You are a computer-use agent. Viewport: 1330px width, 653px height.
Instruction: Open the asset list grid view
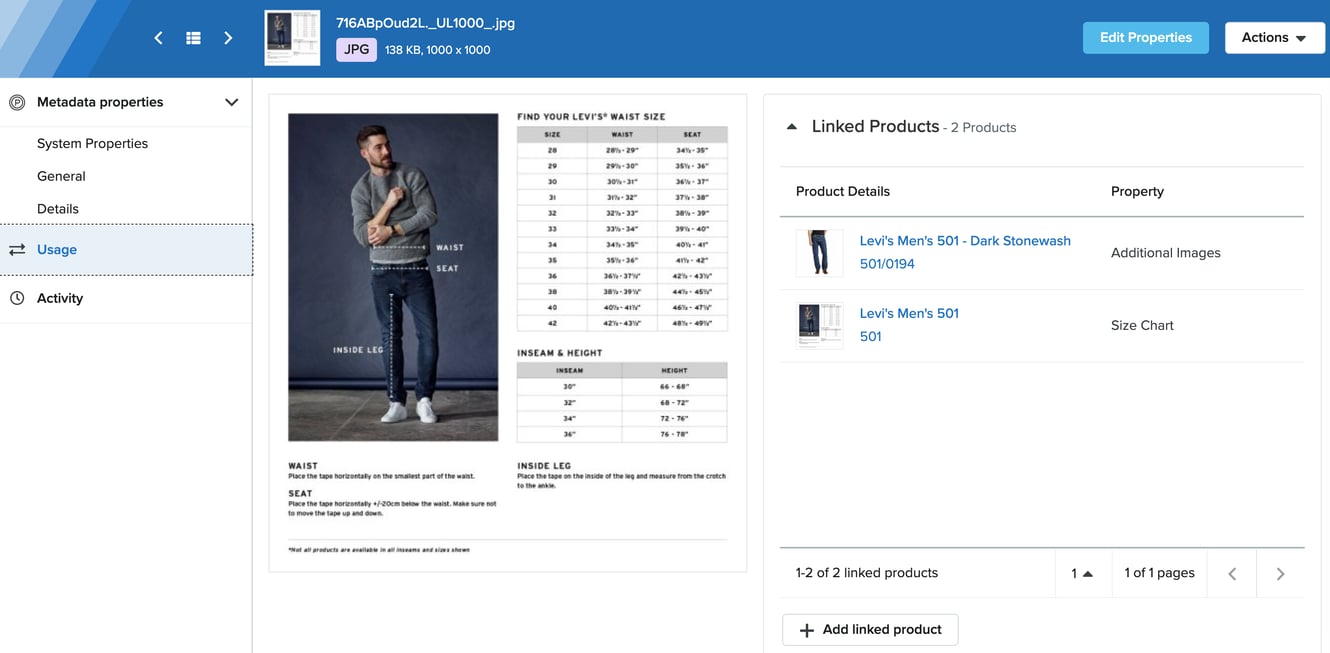click(193, 38)
